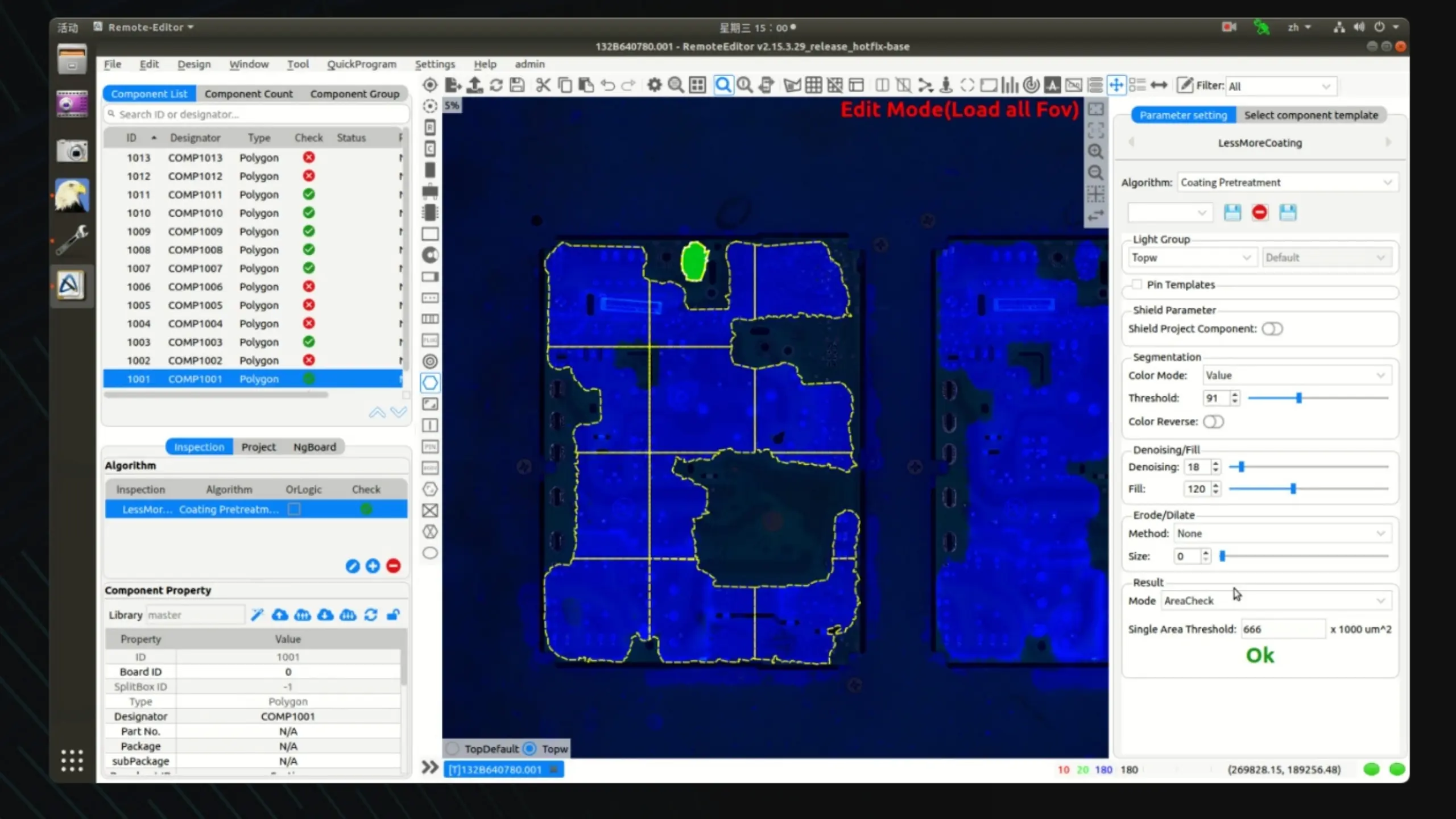Screen dimensions: 1456x819
Task: Click the red remove algorithm icon in Algorithm panel
Action: click(x=393, y=566)
